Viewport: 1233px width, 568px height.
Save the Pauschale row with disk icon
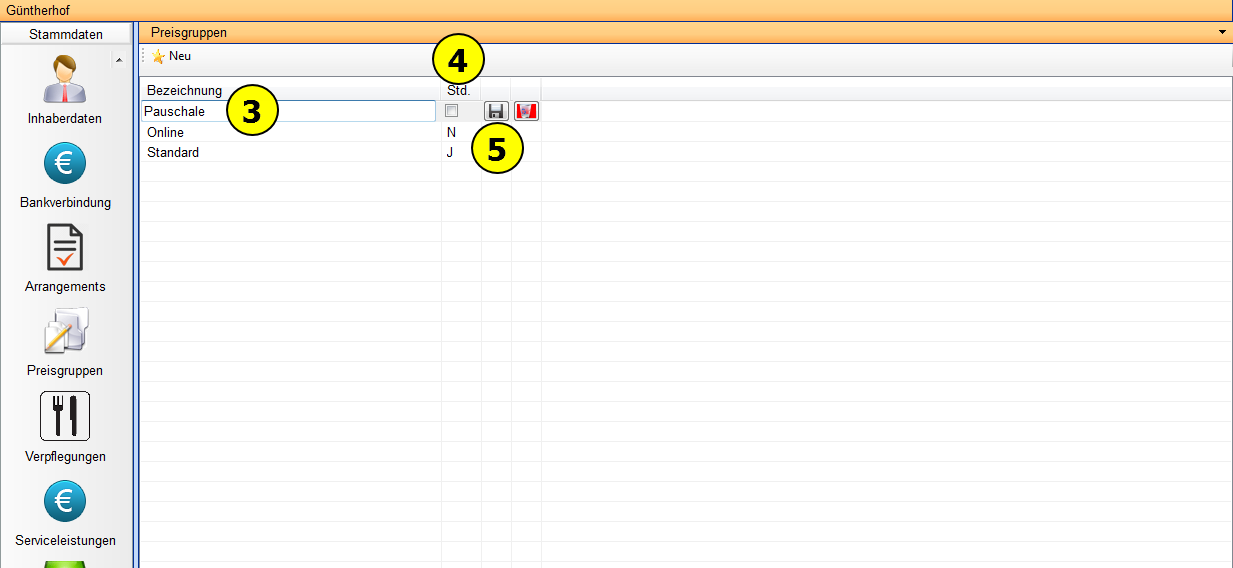click(496, 111)
